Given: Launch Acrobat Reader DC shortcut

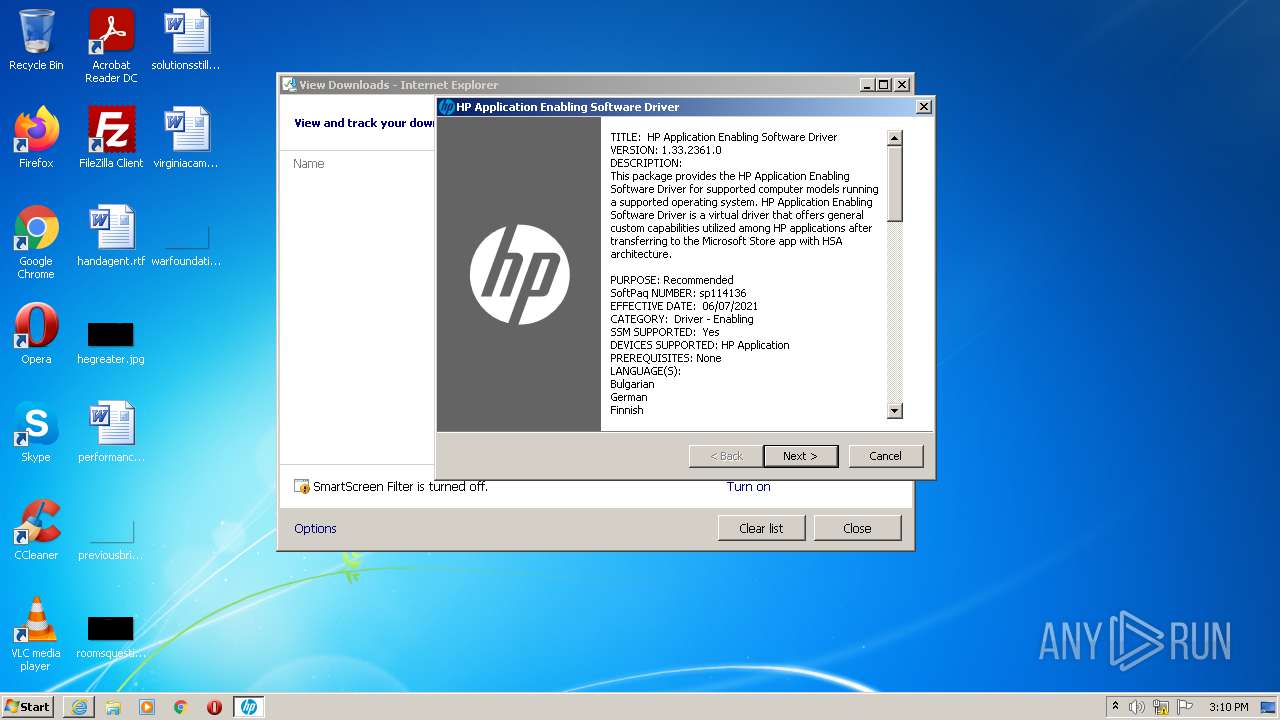Looking at the screenshot, I should (111, 45).
